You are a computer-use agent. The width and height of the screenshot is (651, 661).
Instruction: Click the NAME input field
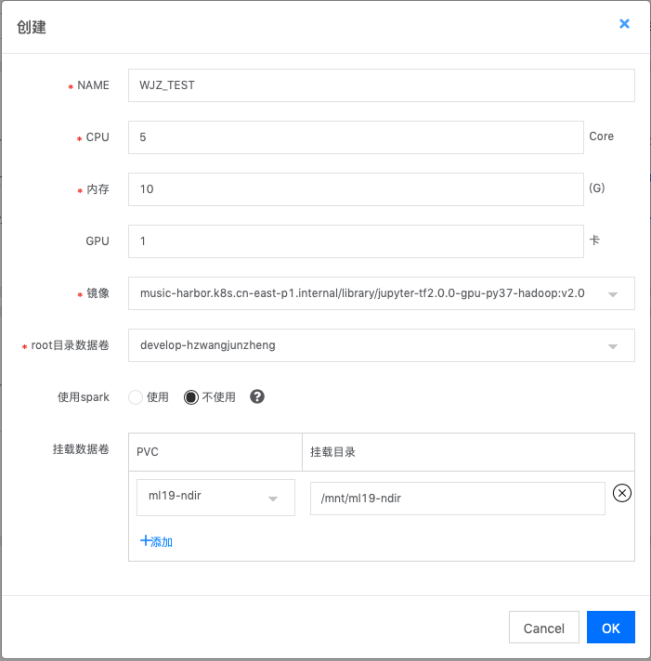click(x=380, y=85)
